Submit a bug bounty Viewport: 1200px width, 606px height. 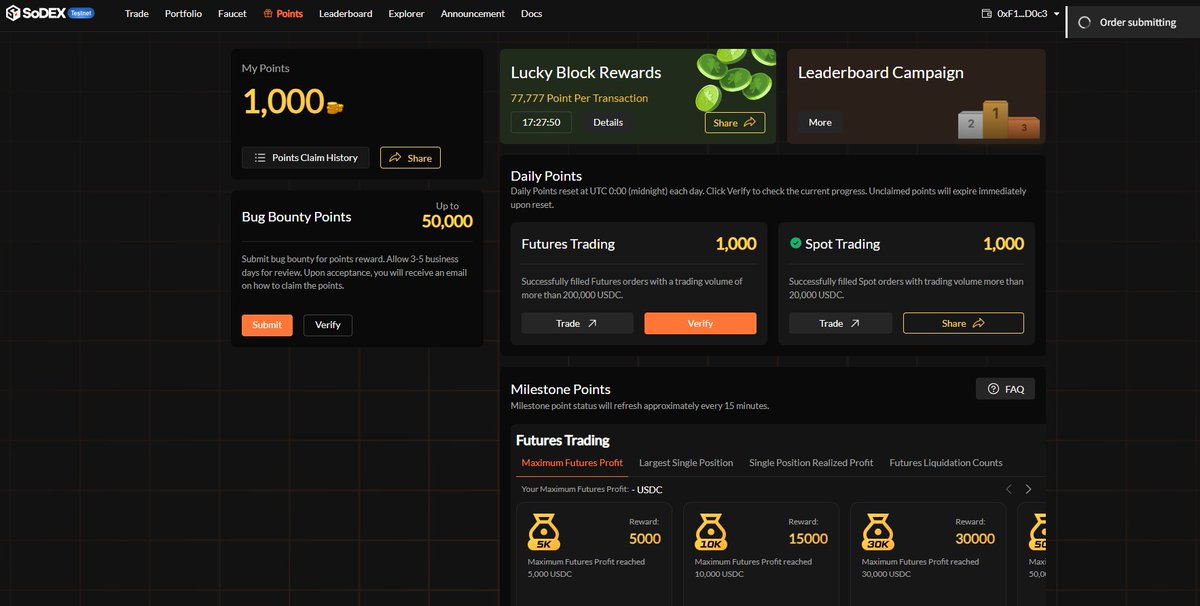click(267, 325)
